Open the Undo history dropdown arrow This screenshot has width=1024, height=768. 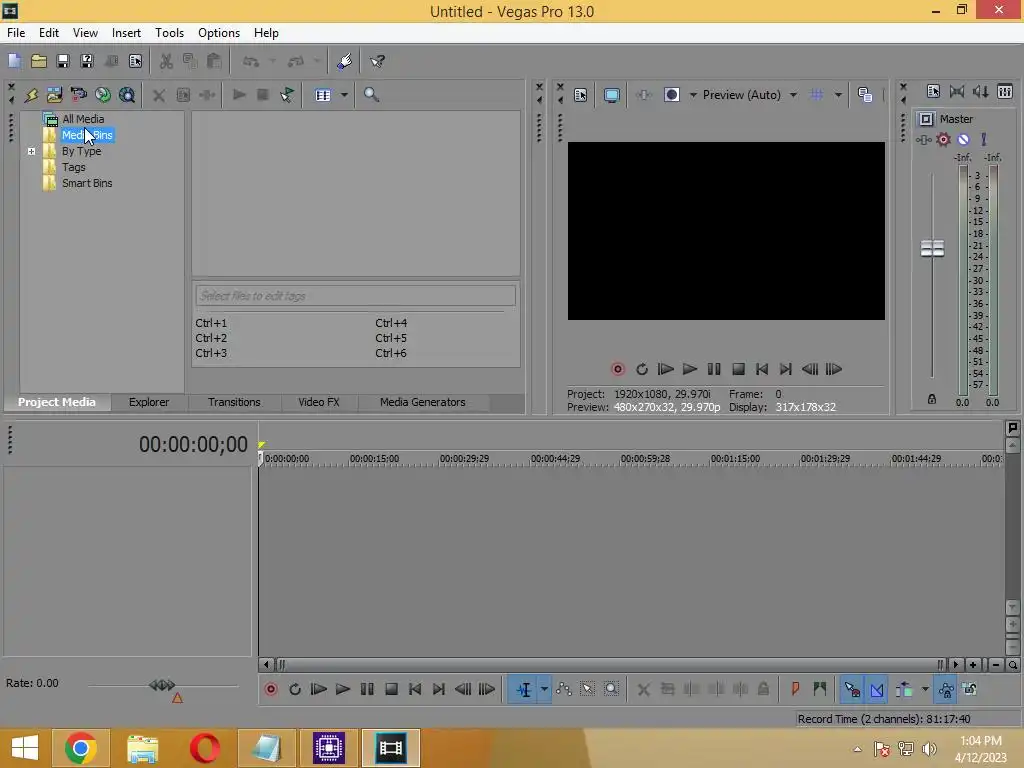(272, 61)
